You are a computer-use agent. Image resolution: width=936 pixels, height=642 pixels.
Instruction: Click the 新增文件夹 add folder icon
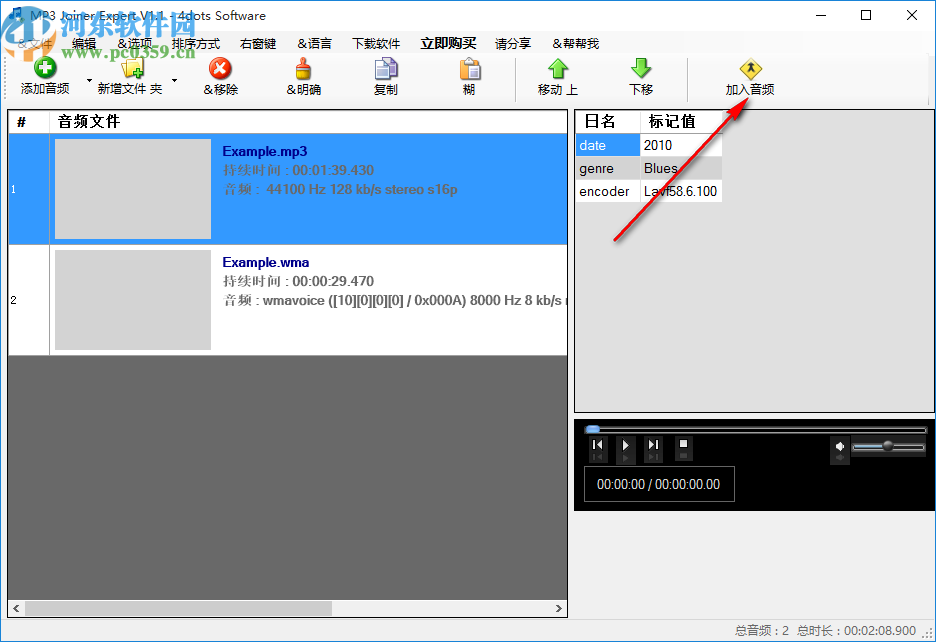pos(133,72)
